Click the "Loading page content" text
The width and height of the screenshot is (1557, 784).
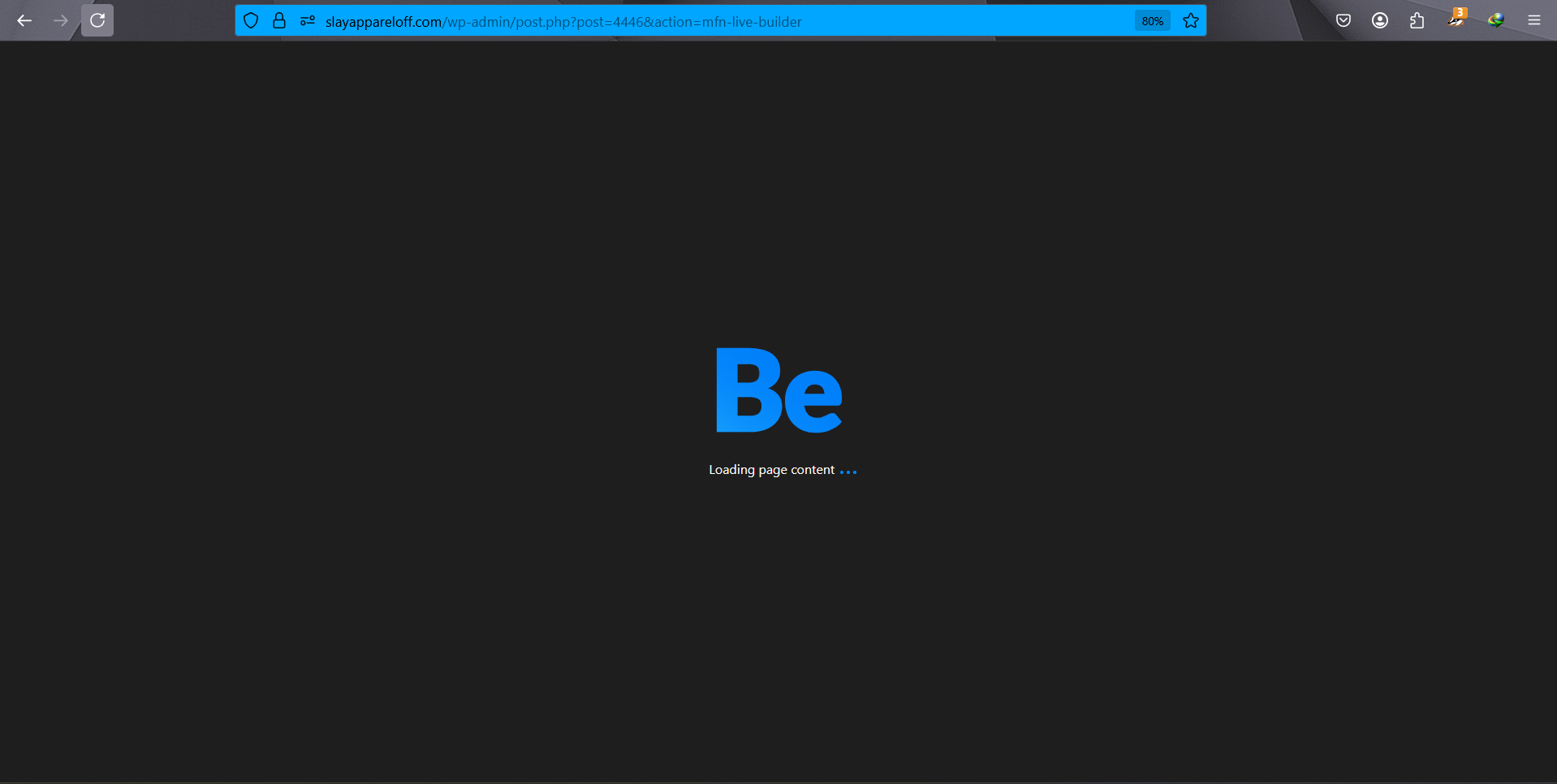coord(771,470)
